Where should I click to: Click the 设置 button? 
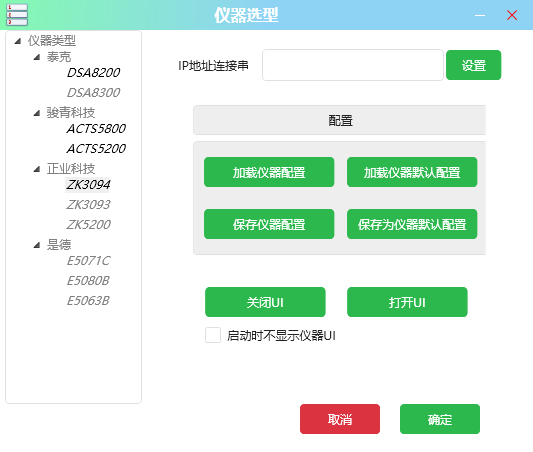(474, 65)
